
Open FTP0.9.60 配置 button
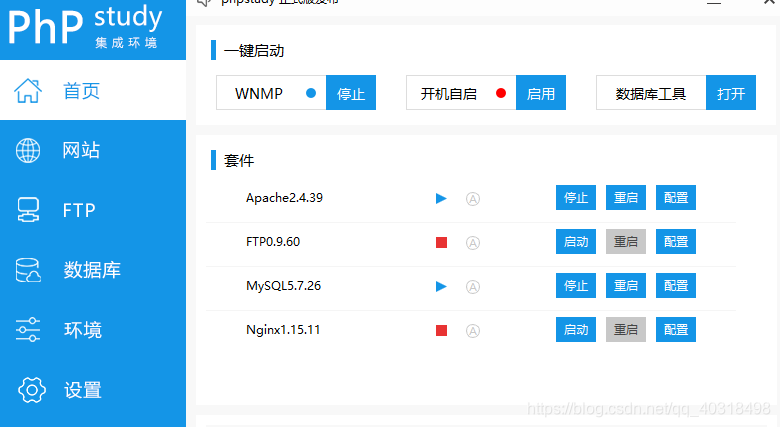[676, 242]
